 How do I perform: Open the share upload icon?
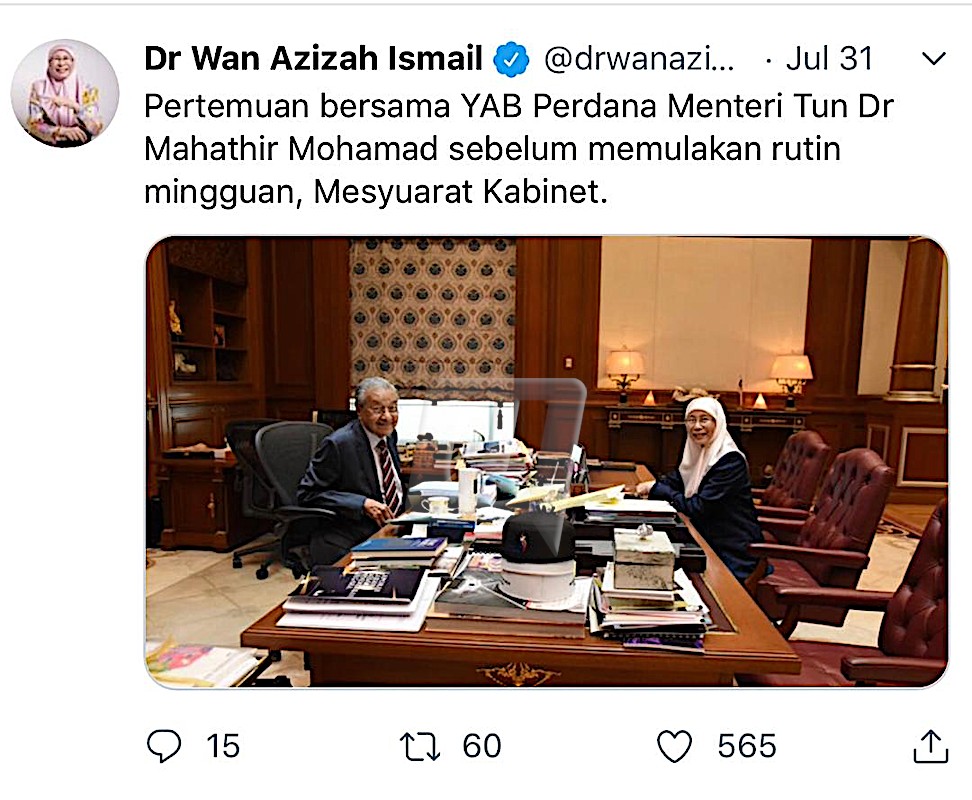931,745
